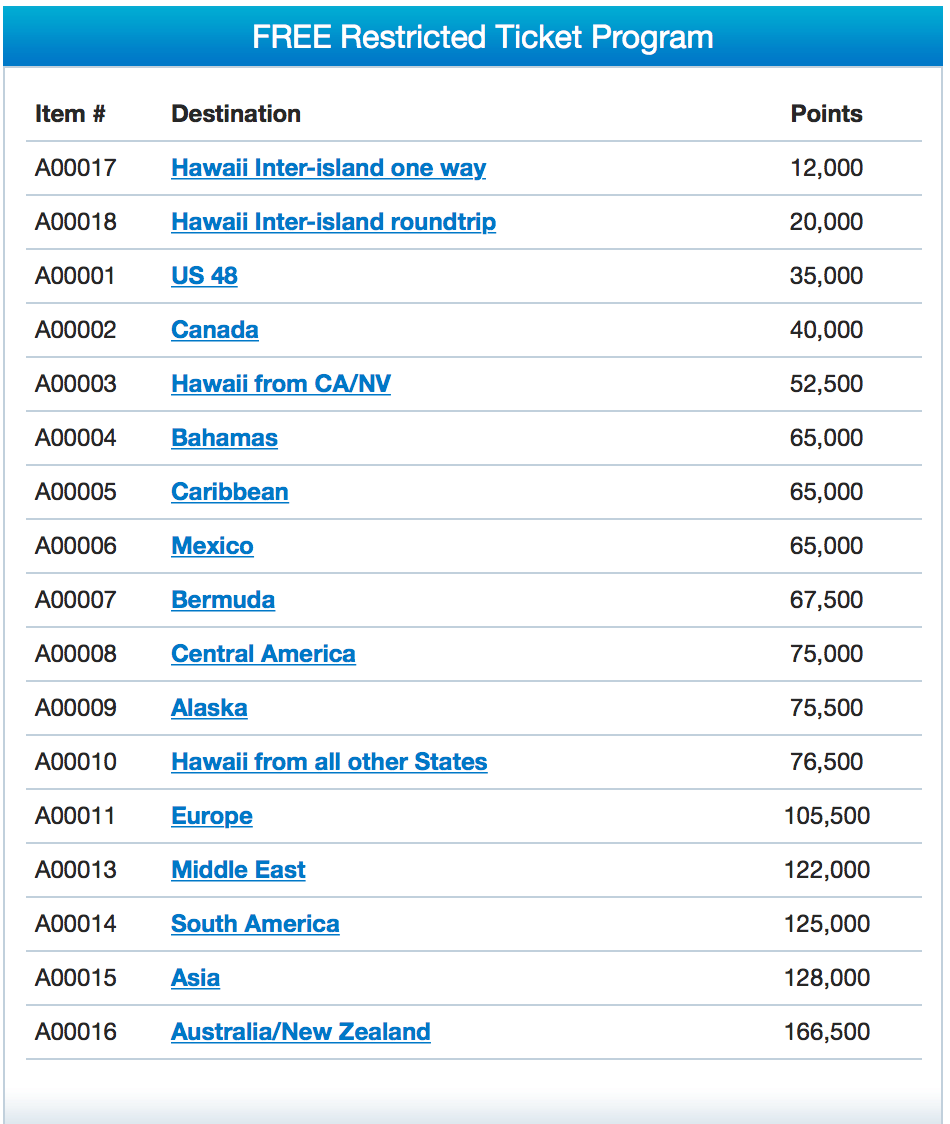
Task: Click the Points column header
Action: pos(826,114)
